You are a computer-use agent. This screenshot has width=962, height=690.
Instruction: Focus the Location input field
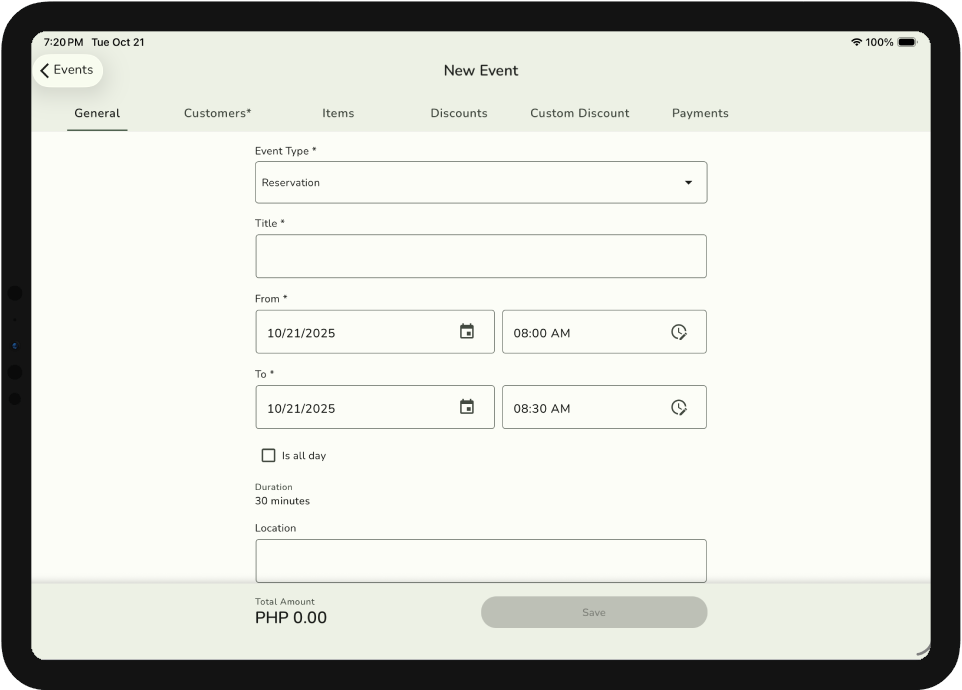[x=481, y=560]
